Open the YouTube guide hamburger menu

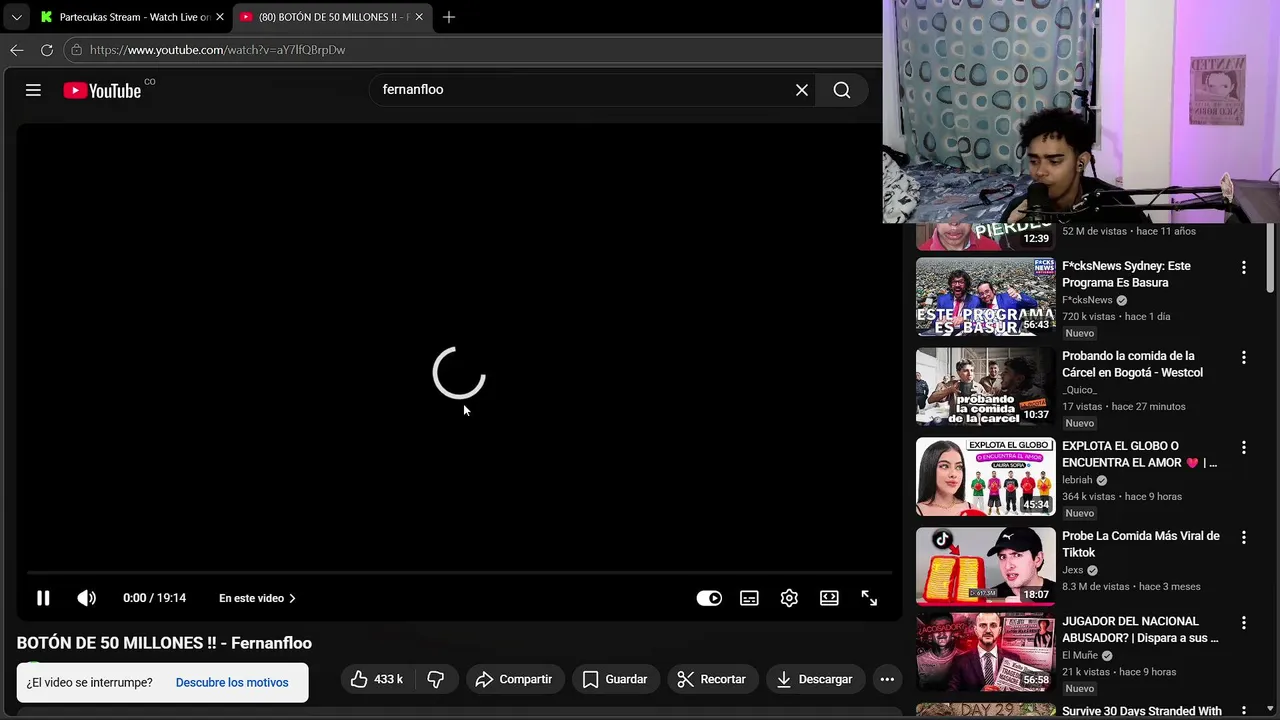point(33,90)
